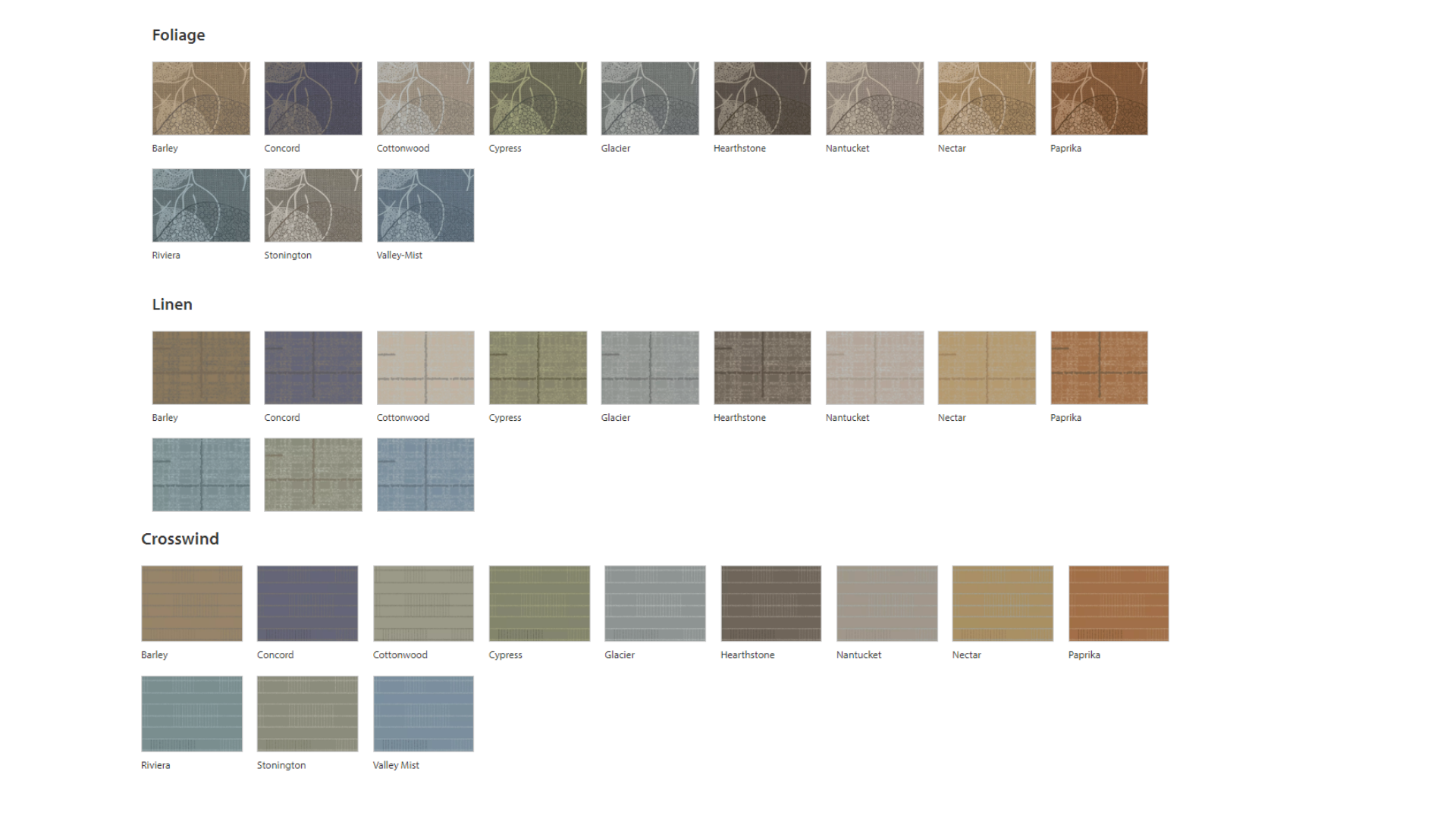Click the 'Cottonwood' text label under Linen
The height and width of the screenshot is (819, 1456).
[x=403, y=418]
